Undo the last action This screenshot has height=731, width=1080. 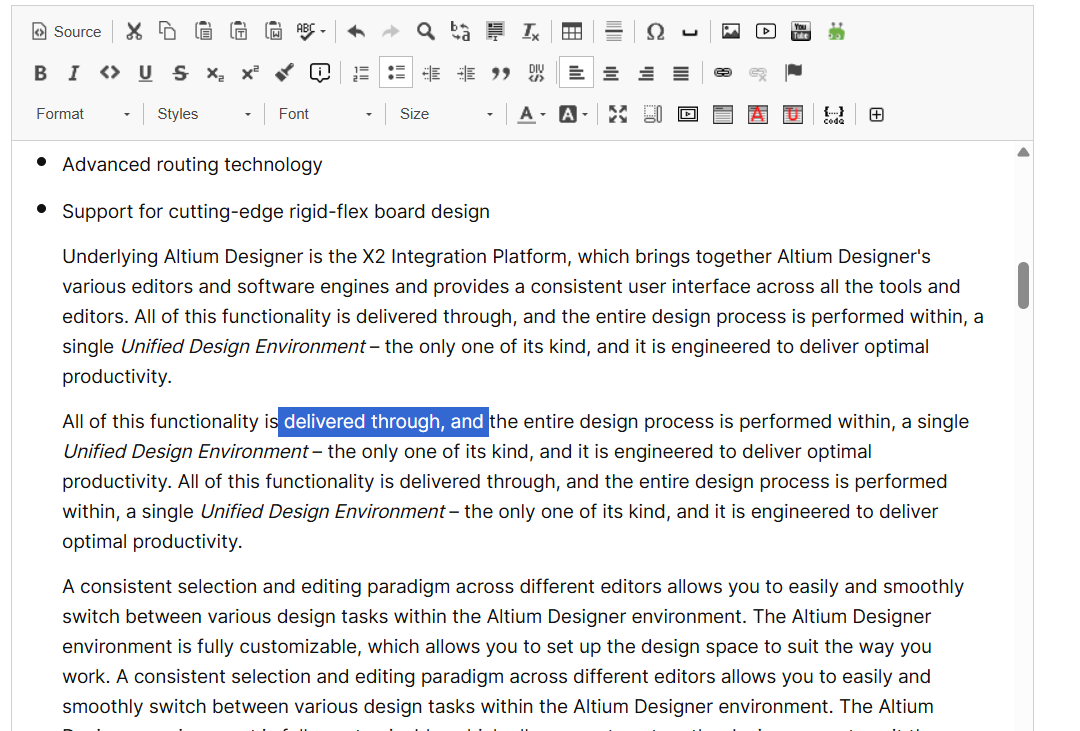[x=356, y=32]
